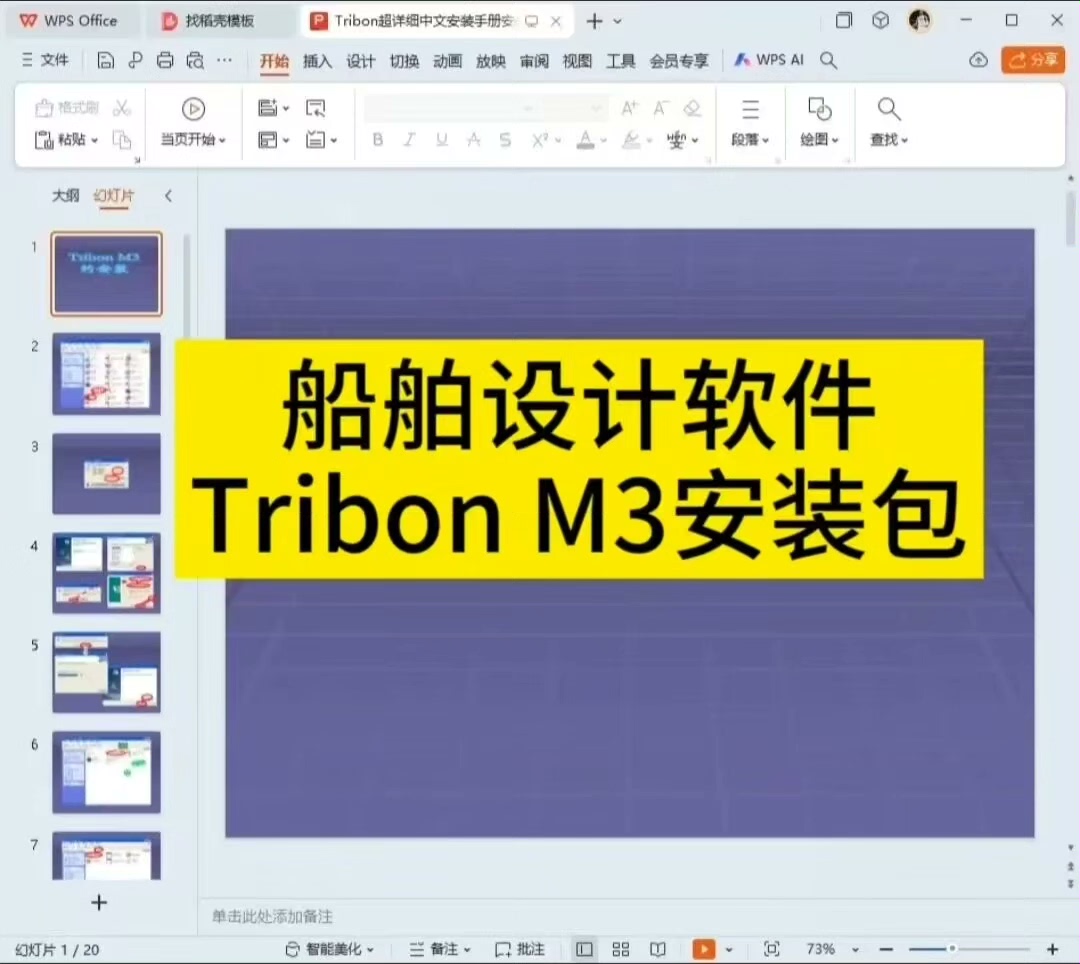1080x964 pixels.
Task: Click the 批注 comments button
Action: pos(520,950)
